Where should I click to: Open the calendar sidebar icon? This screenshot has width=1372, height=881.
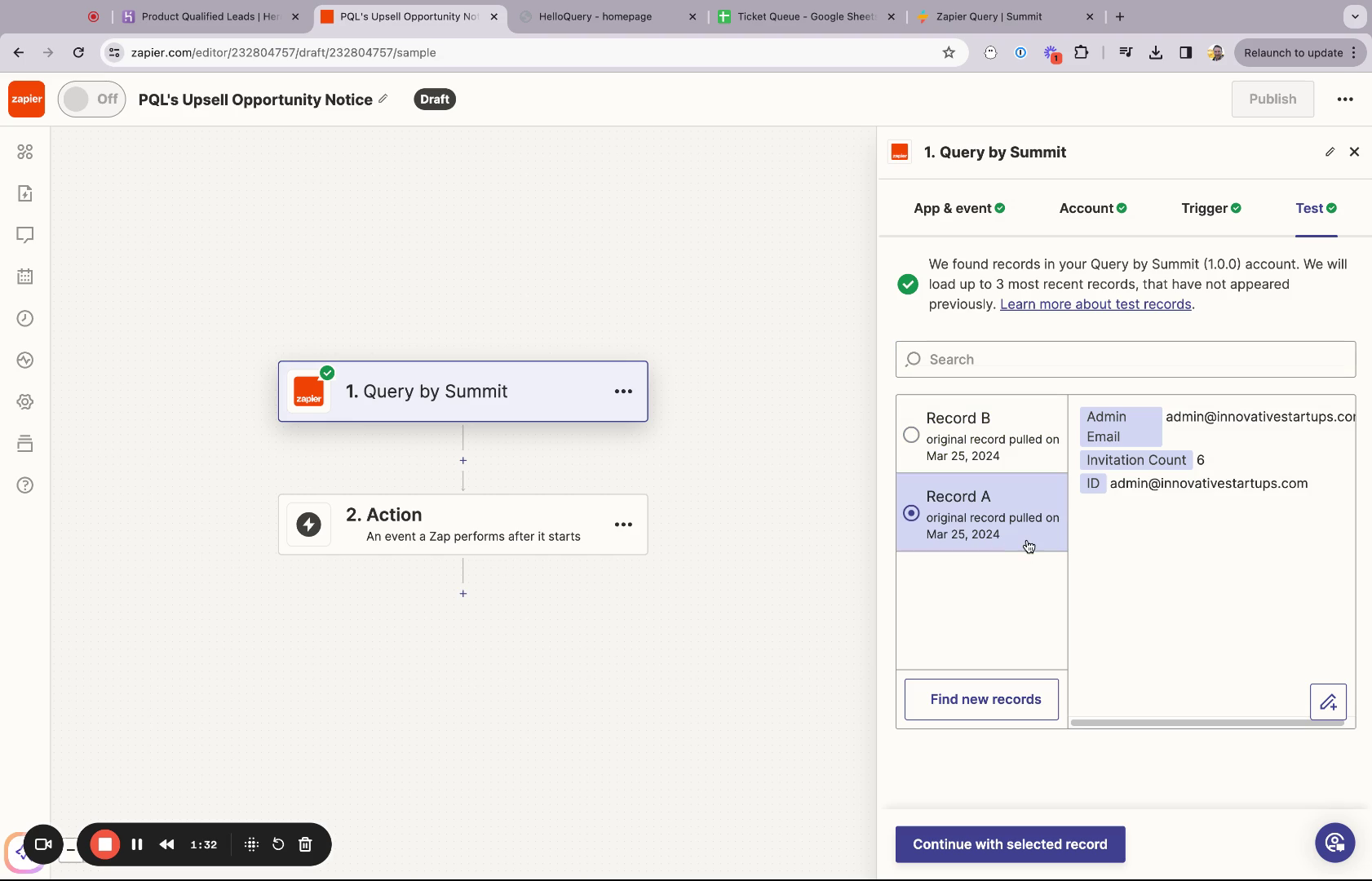25,276
